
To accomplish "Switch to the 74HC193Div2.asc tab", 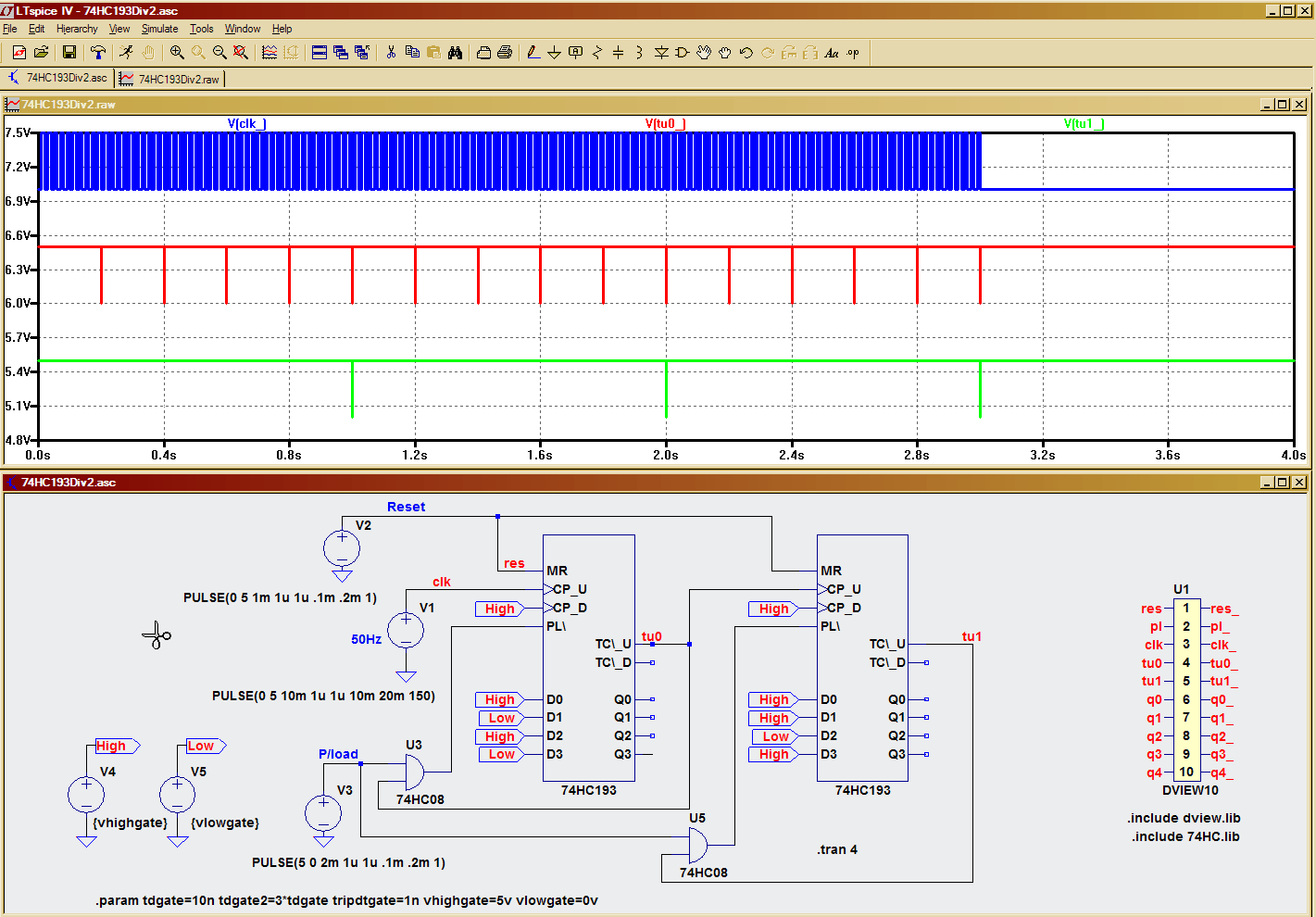I will [57, 79].
